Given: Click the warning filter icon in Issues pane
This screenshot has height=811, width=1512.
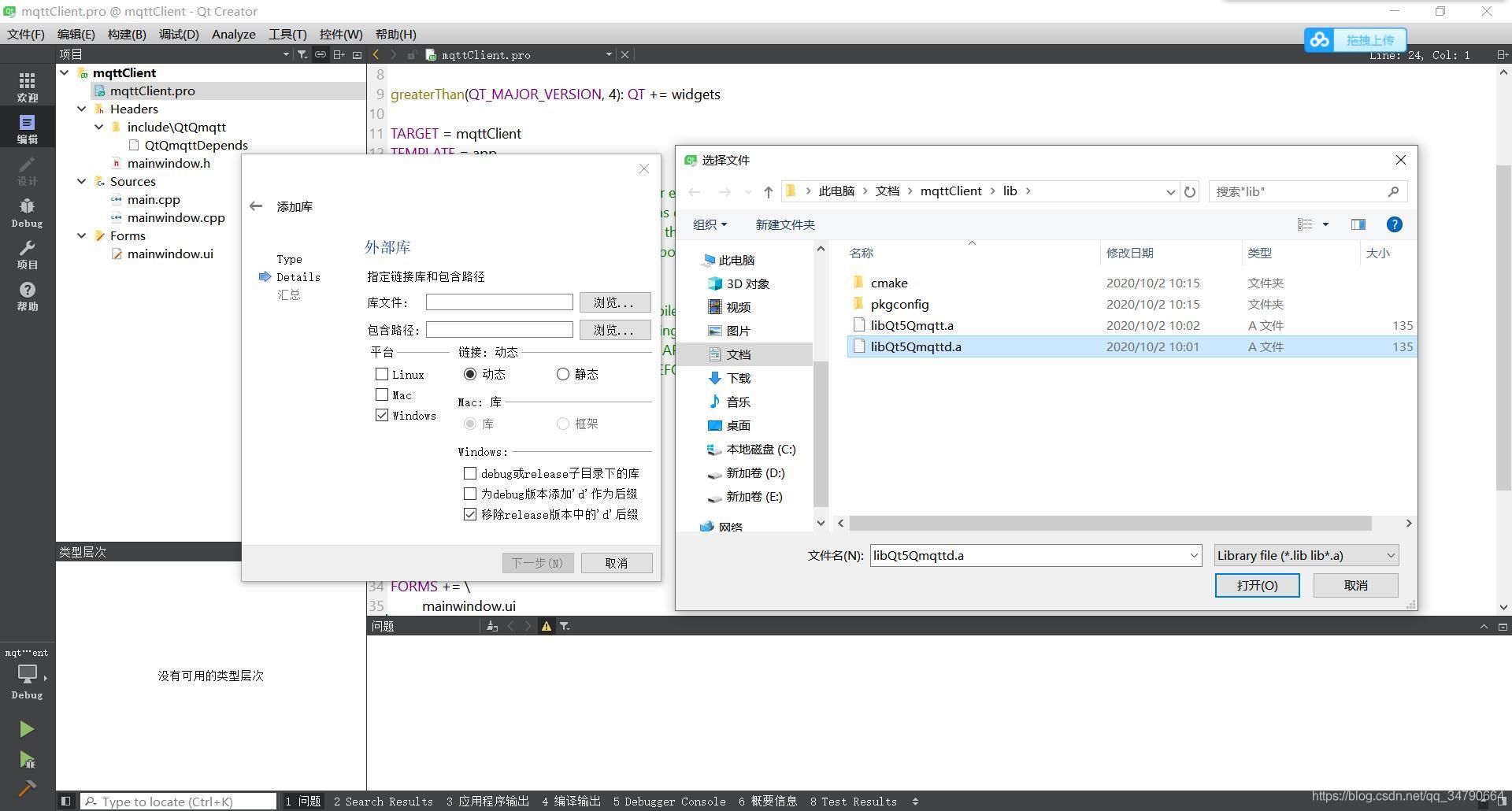Looking at the screenshot, I should click(x=546, y=626).
